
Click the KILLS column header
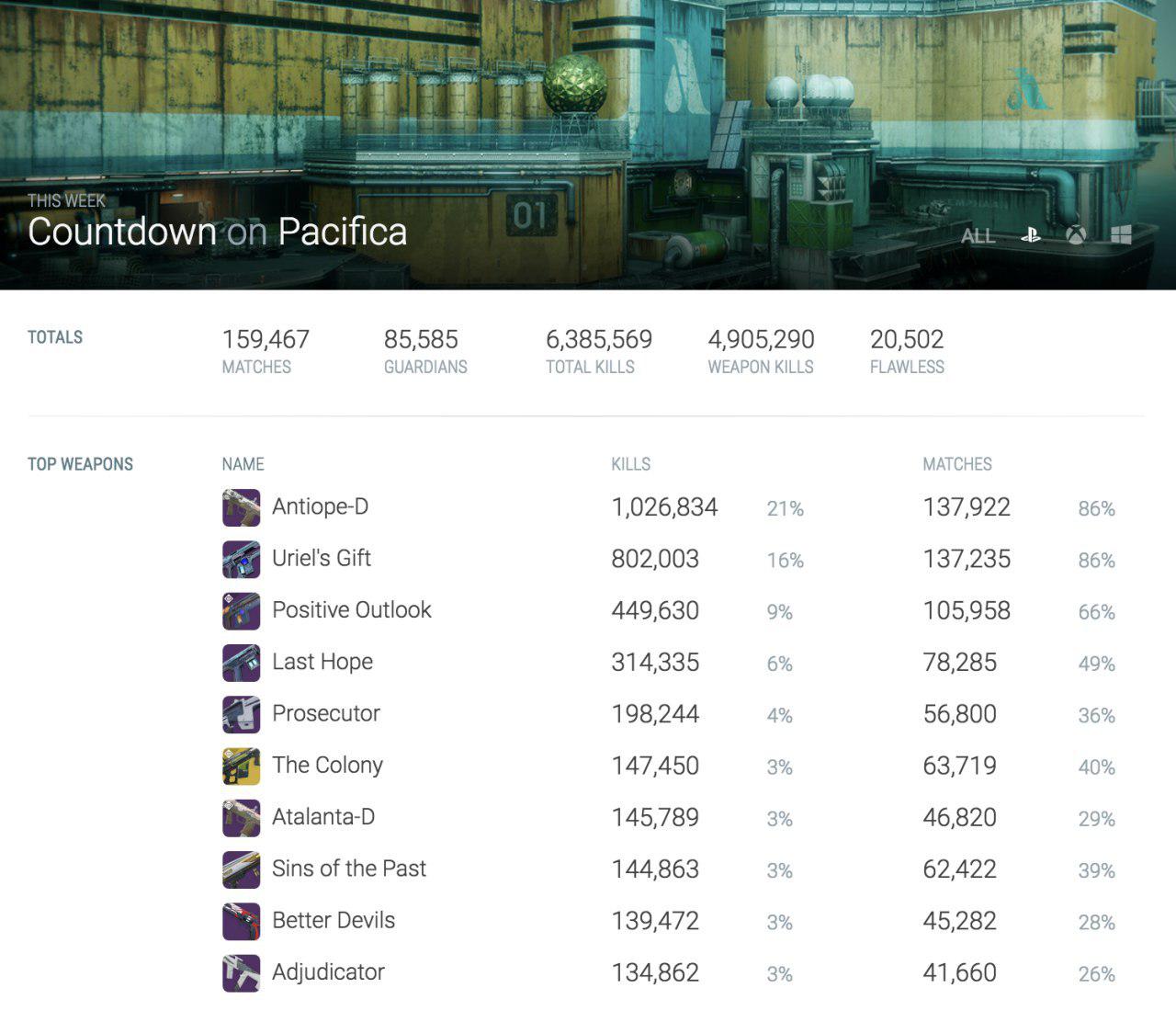631,464
